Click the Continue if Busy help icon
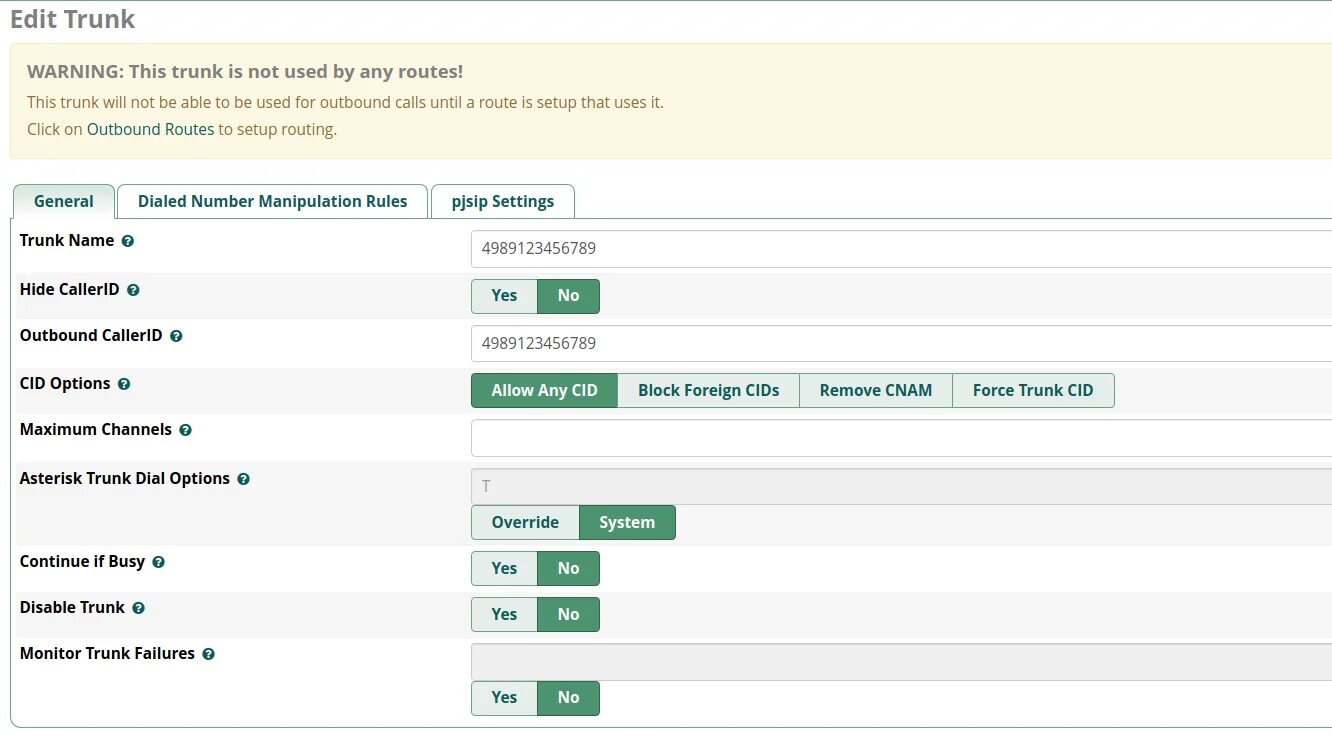 [x=158, y=562]
